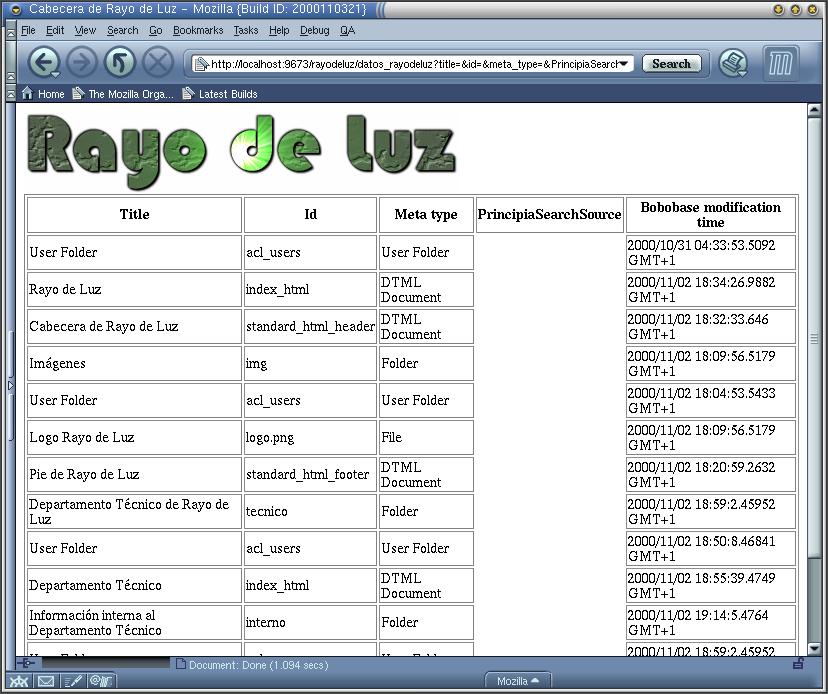Click the page proxy icon in URL bar
828x694 pixels.
201,64
